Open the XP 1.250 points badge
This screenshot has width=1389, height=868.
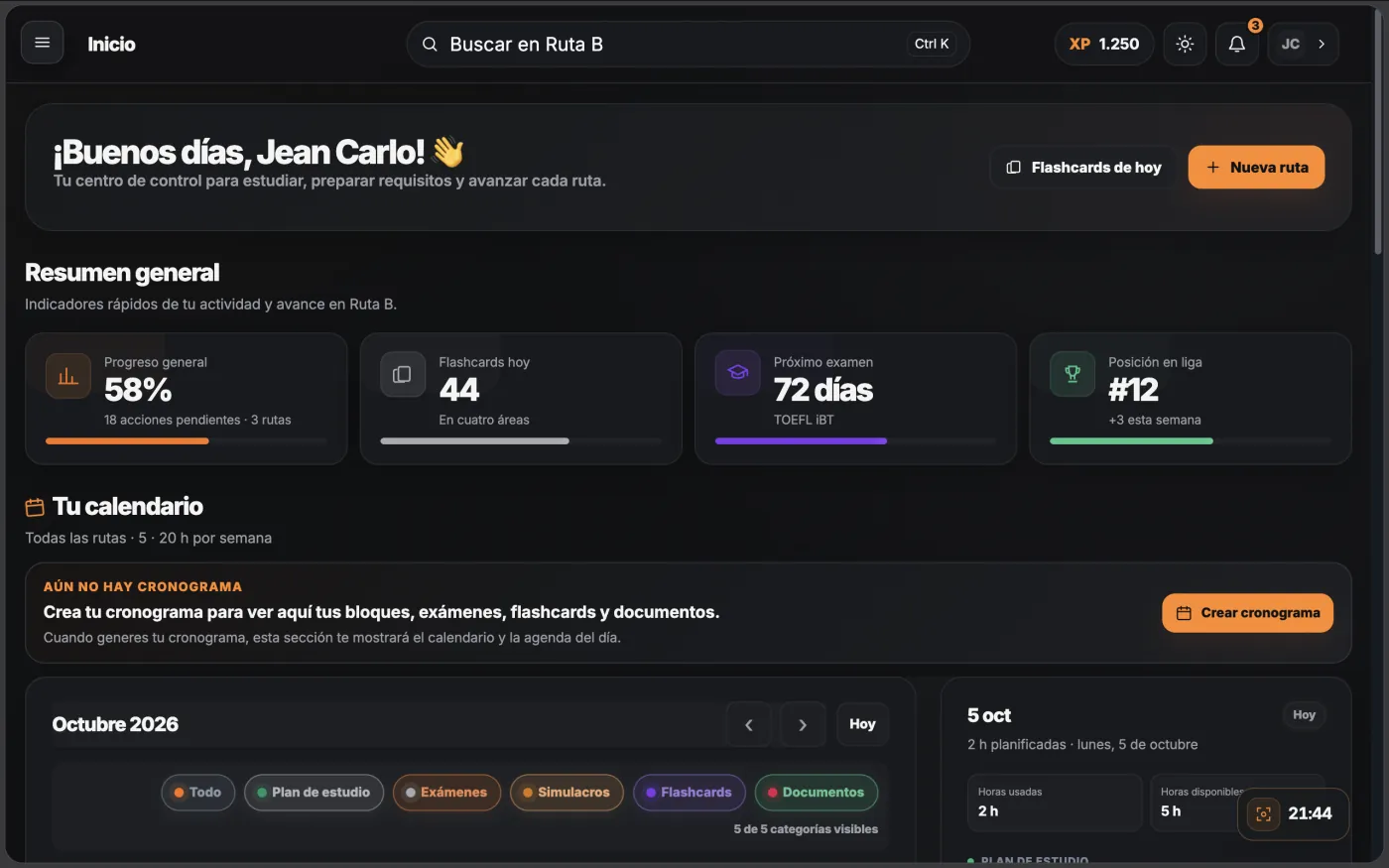(x=1104, y=44)
